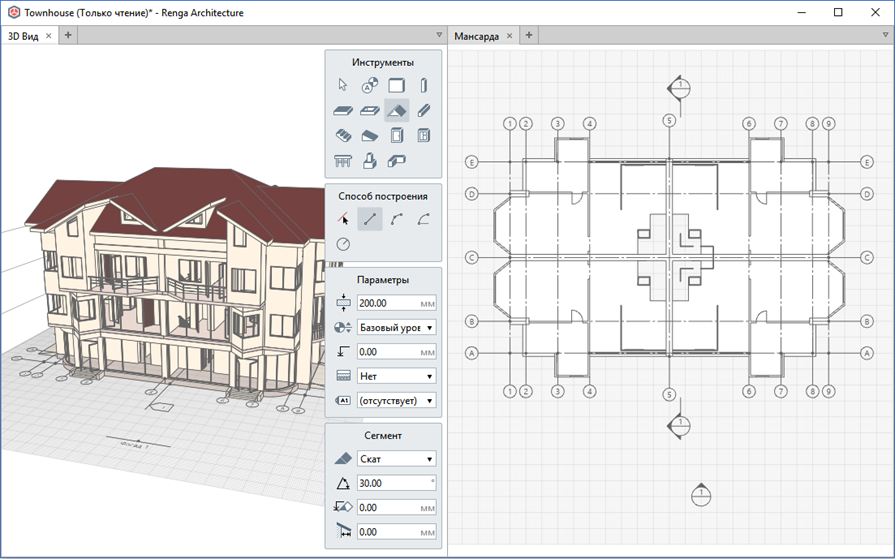Switch to the Мансарда tab
Image resolution: width=895 pixels, height=559 pixels.
click(x=477, y=36)
